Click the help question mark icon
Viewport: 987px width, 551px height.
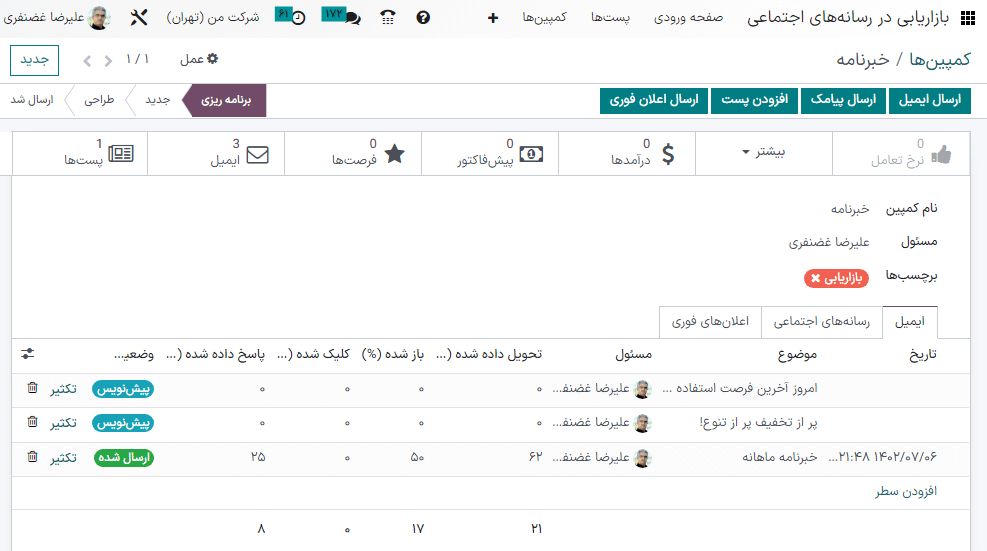[423, 18]
